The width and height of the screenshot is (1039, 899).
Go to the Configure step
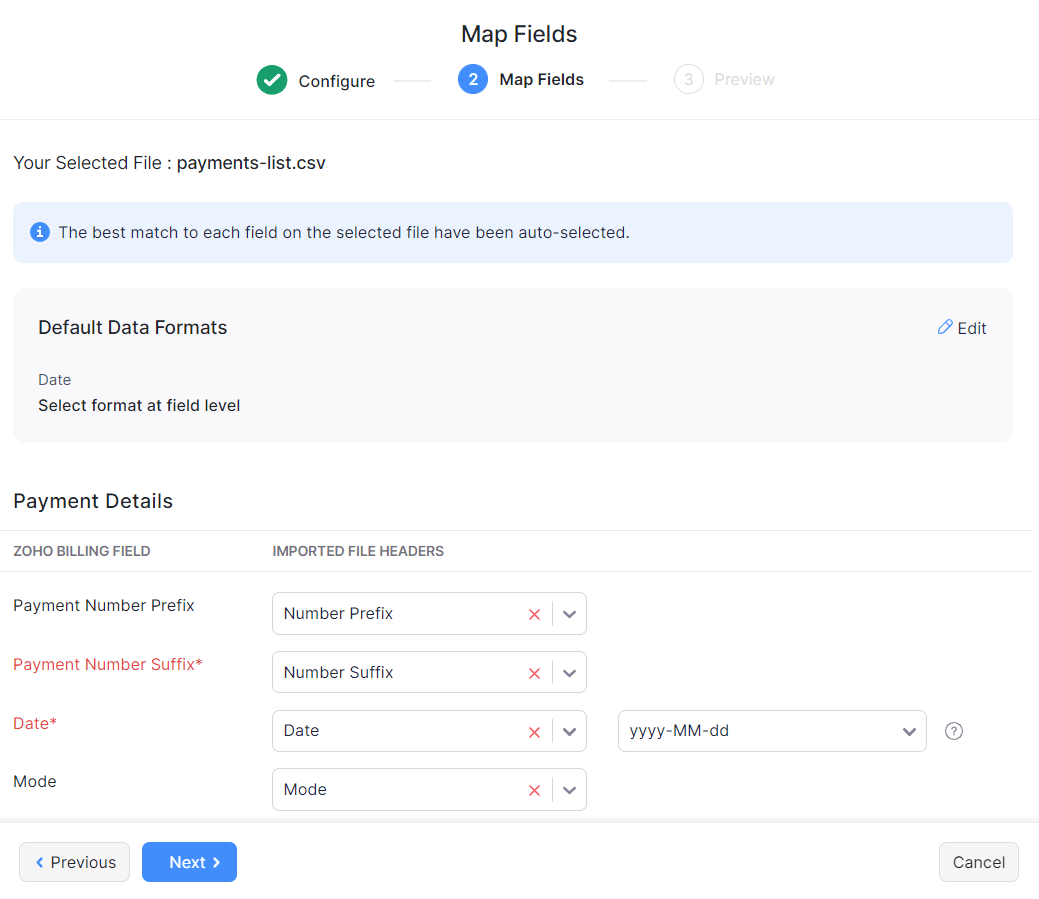point(336,81)
